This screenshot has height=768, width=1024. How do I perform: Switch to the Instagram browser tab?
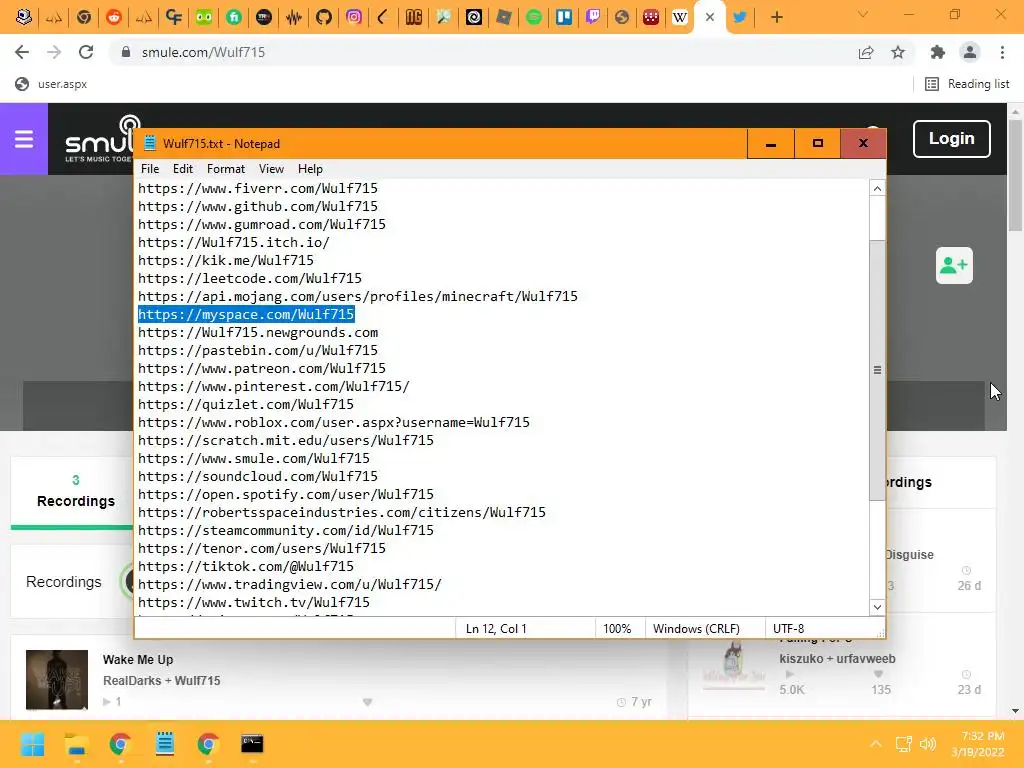point(354,17)
